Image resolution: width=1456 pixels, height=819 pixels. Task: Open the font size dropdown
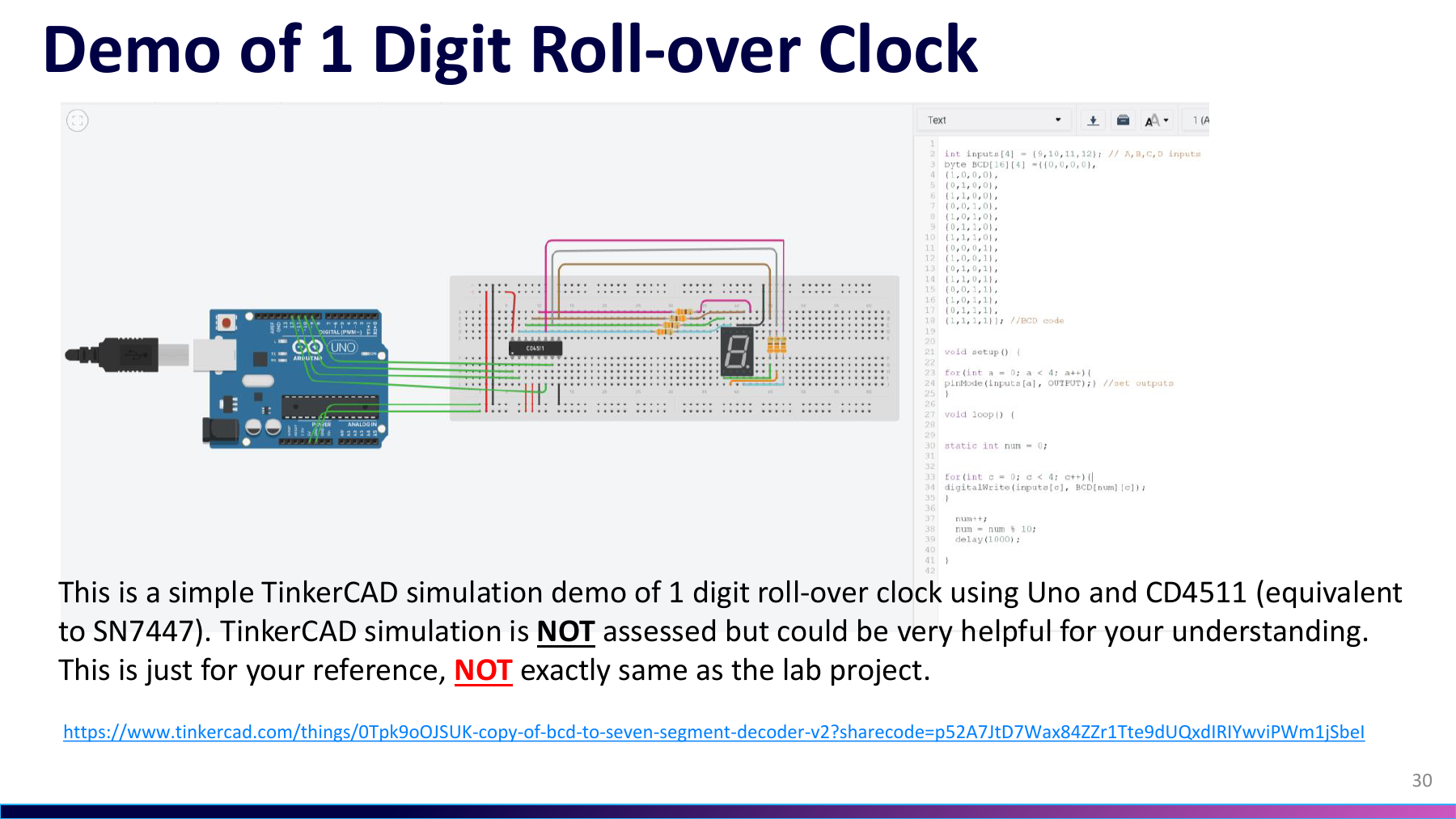(1156, 120)
